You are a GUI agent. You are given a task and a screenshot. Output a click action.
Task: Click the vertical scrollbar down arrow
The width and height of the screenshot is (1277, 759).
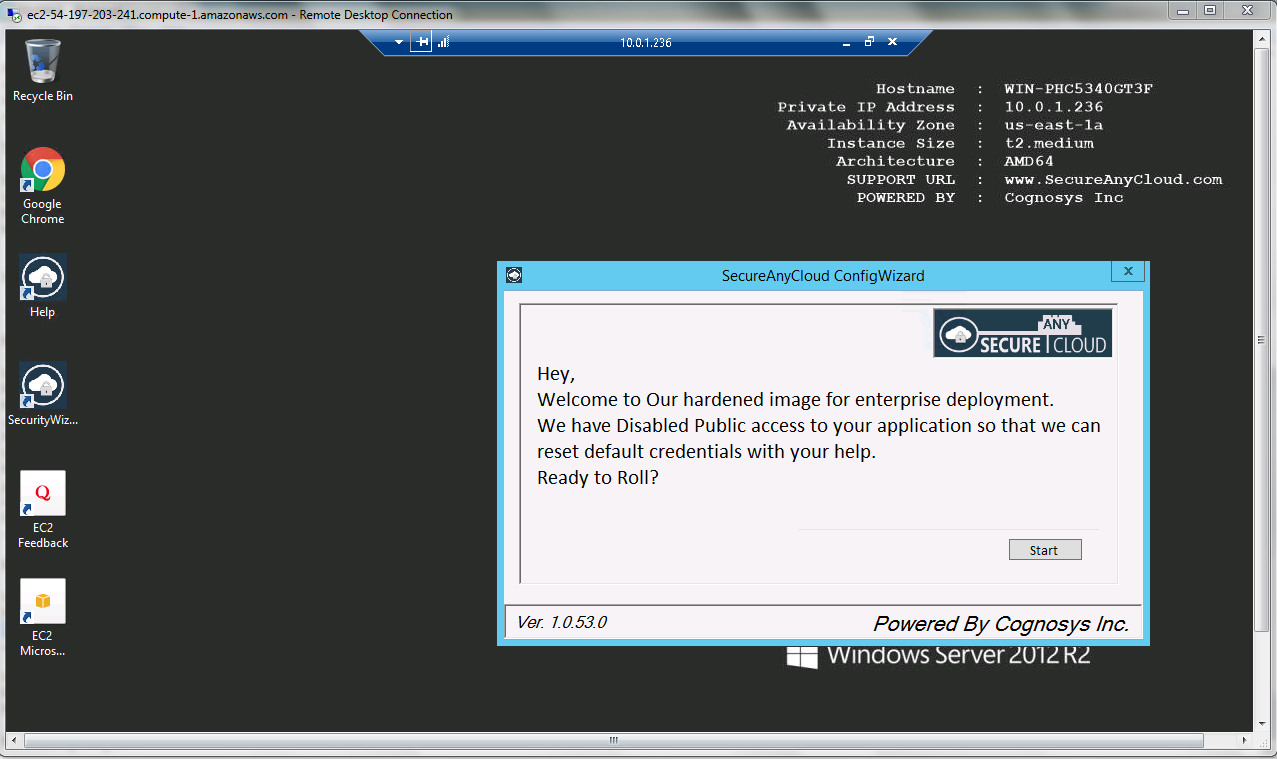[x=1264, y=724]
